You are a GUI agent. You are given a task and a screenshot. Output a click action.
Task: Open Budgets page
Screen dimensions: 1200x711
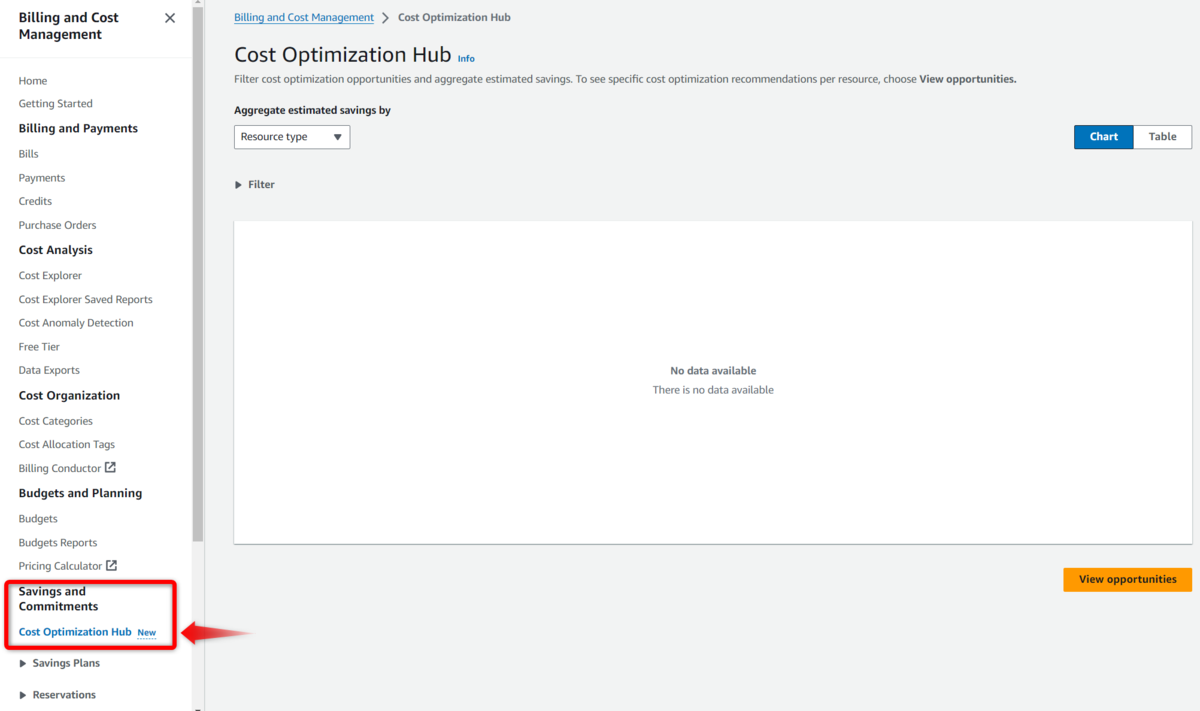tap(38, 519)
